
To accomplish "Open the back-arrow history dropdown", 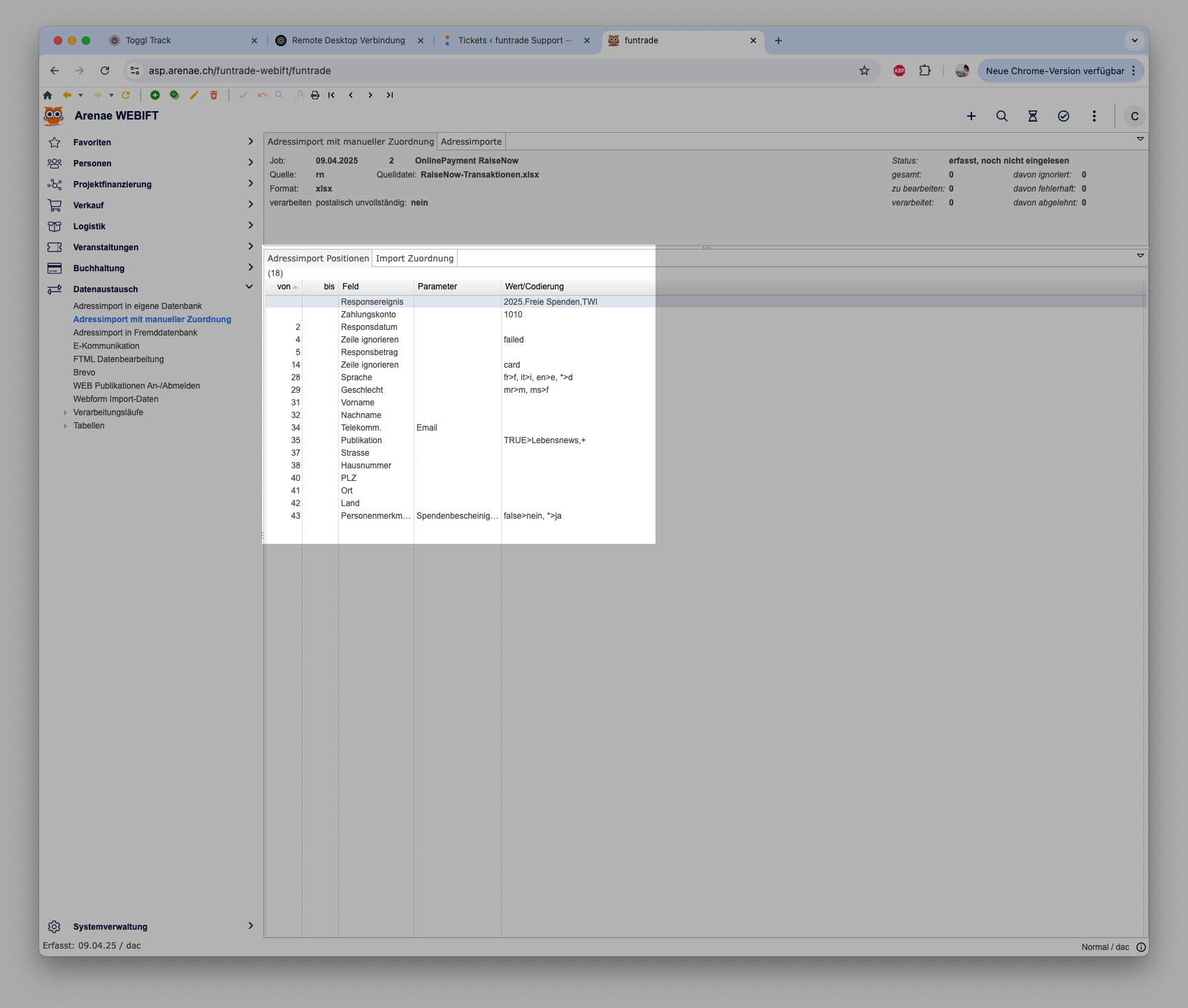I will [81, 95].
